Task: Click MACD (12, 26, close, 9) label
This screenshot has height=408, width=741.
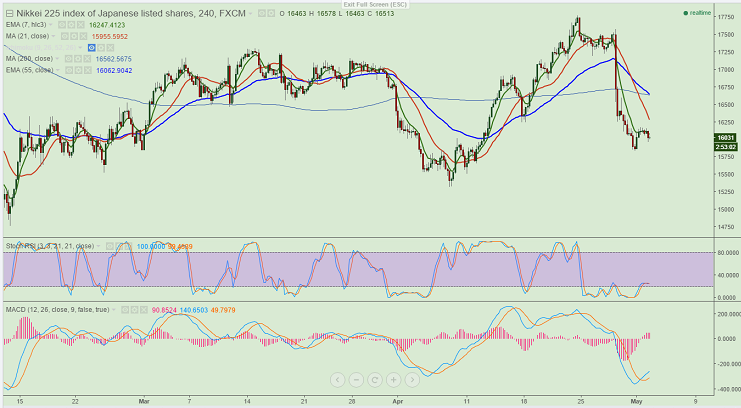Action: pyautogui.click(x=57, y=310)
